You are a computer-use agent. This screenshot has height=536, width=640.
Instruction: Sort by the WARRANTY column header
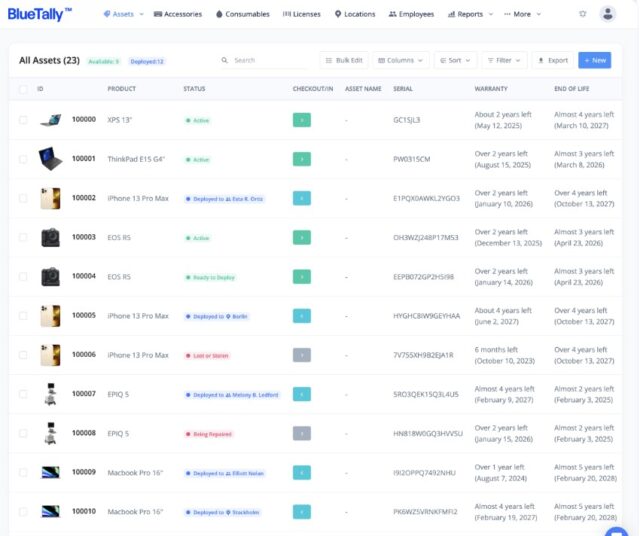click(x=491, y=89)
